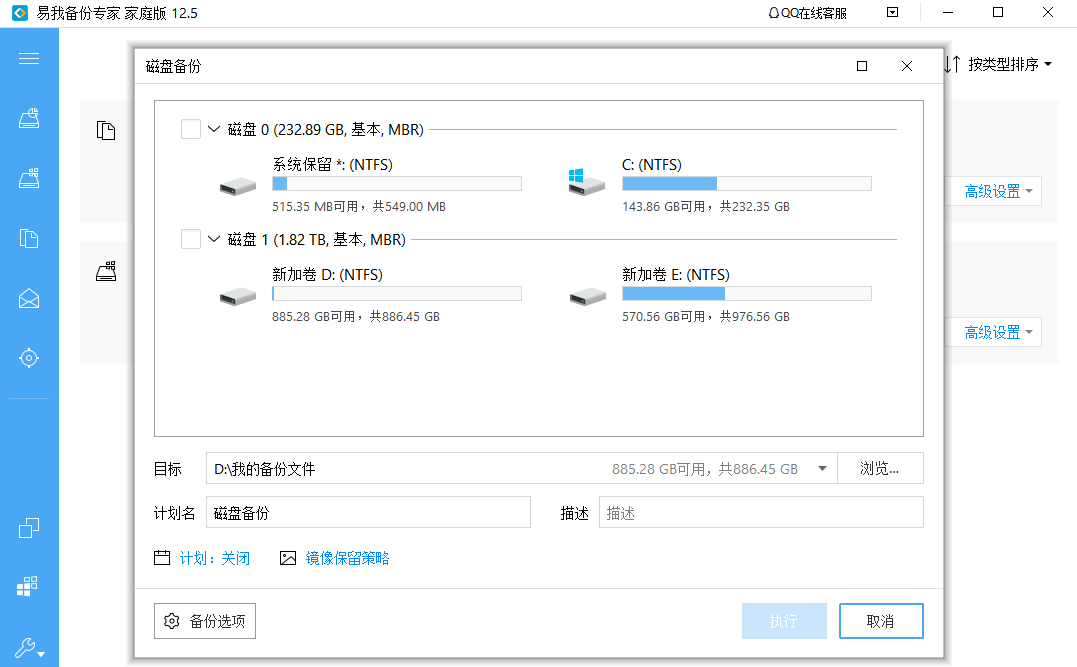Check the 磁盘 0 checkbox
Screen dimensions: 1077x667
point(190,129)
